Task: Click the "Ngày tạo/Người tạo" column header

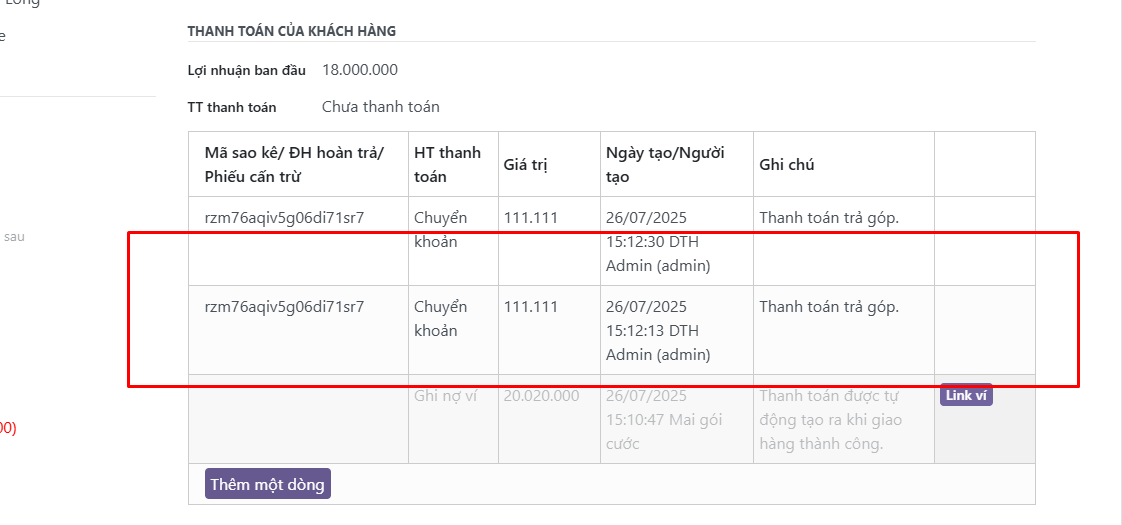Action: (x=665, y=165)
